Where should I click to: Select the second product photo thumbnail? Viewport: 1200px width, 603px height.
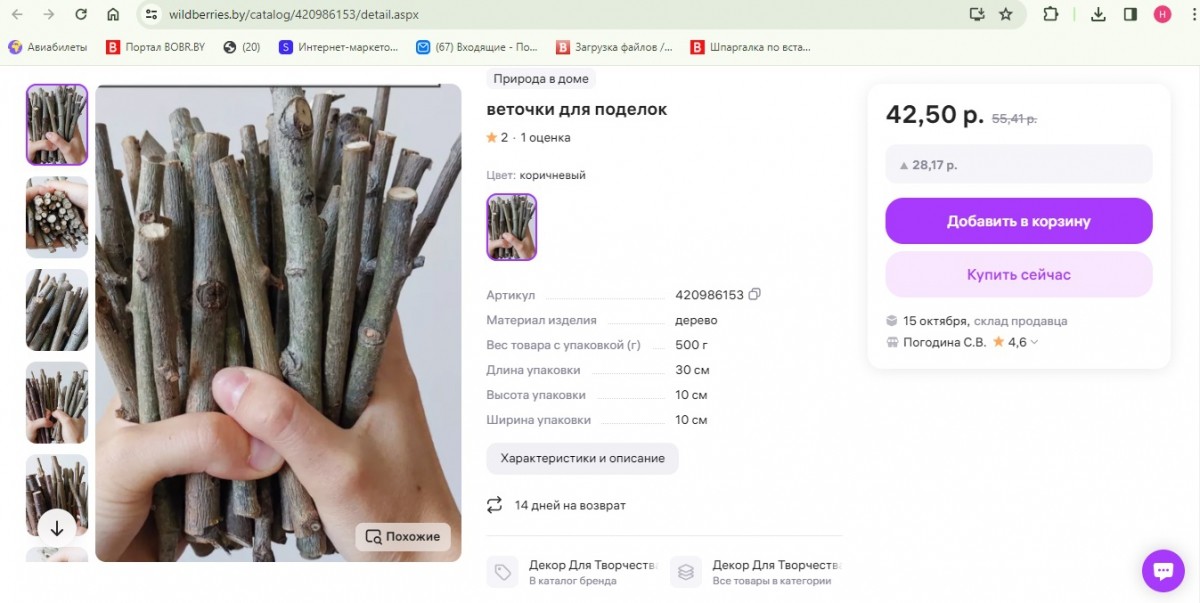pos(57,217)
